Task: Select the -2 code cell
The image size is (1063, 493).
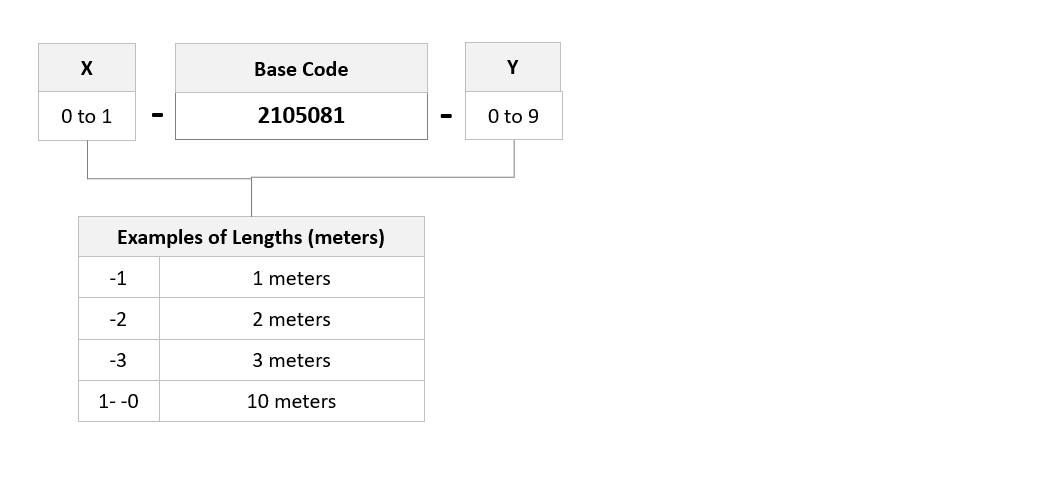Action: [119, 319]
